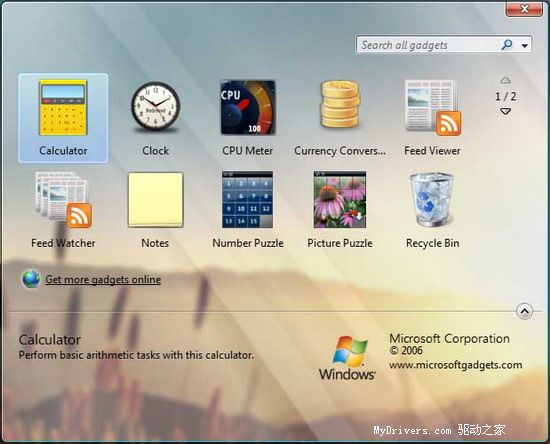Screen dimensions: 550x444
Task: Click the magnifier search button
Action: pos(507,45)
